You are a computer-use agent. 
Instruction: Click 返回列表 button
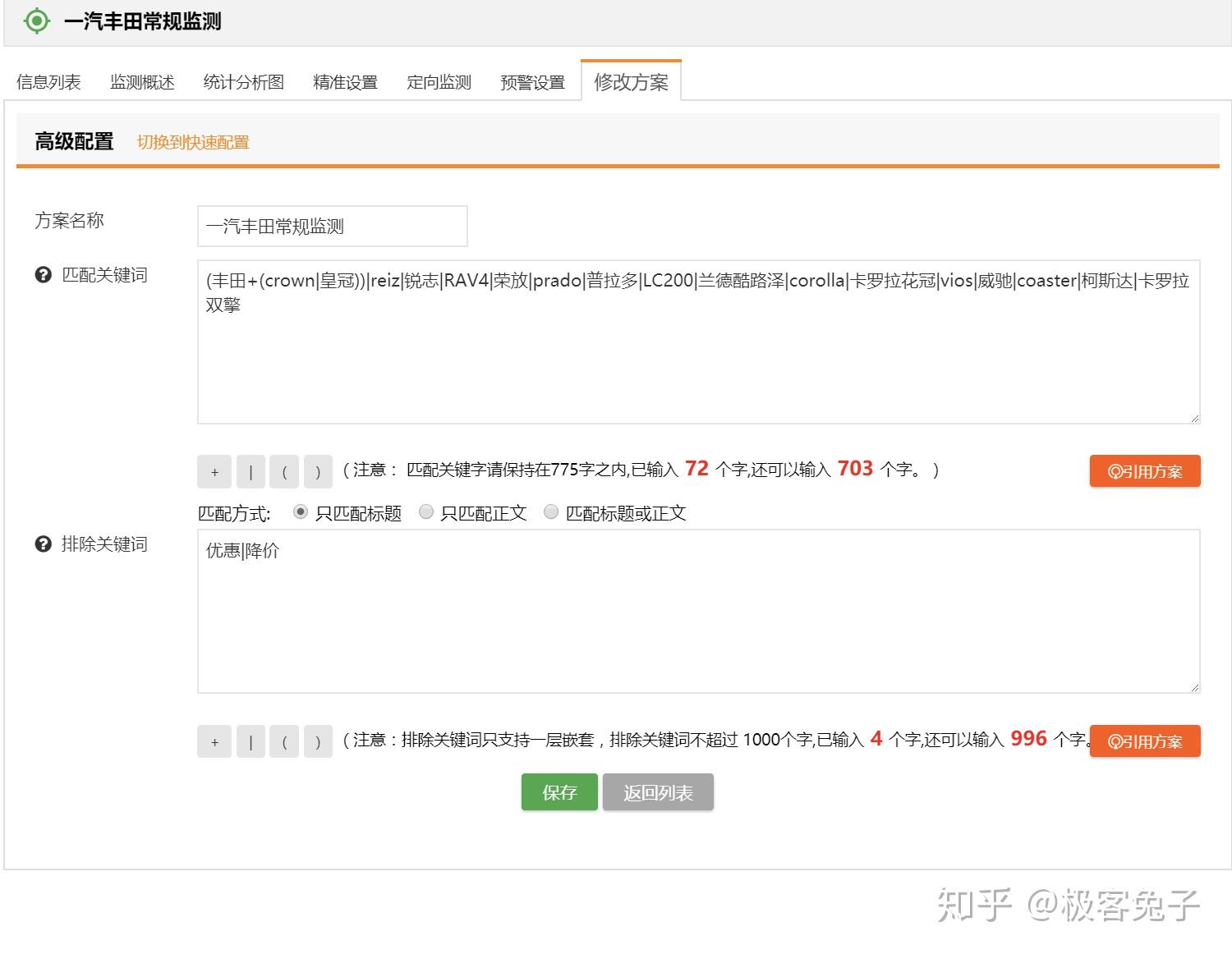(x=658, y=792)
